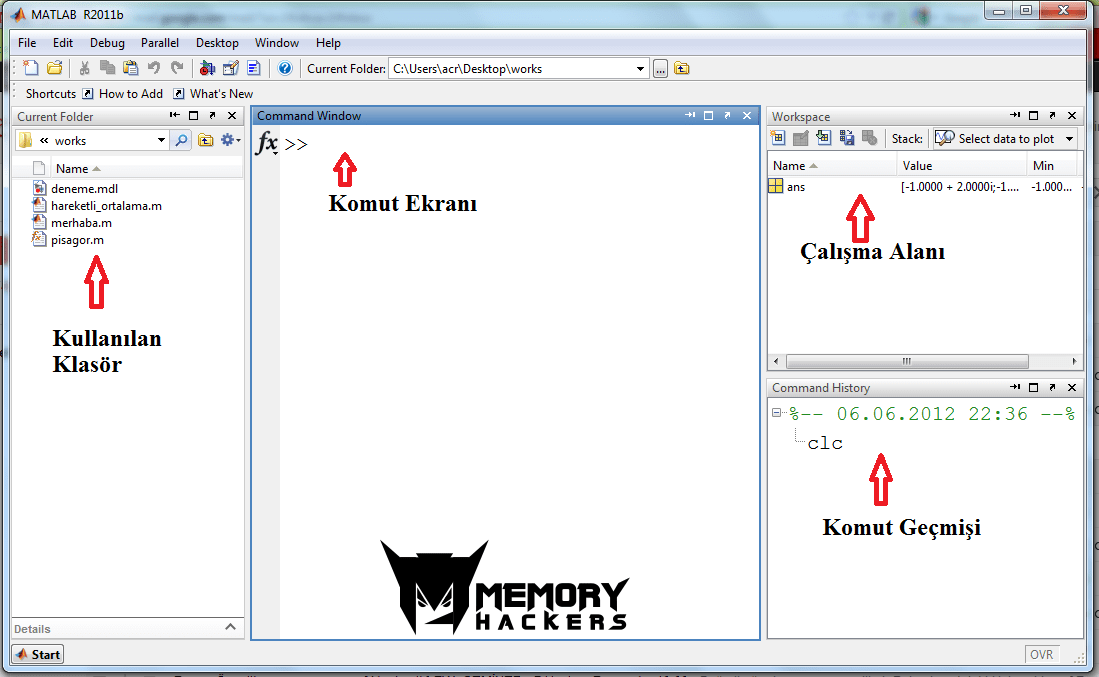This screenshot has height=677, width=1099.
Task: Open a file with the folder icon
Action: click(55, 68)
